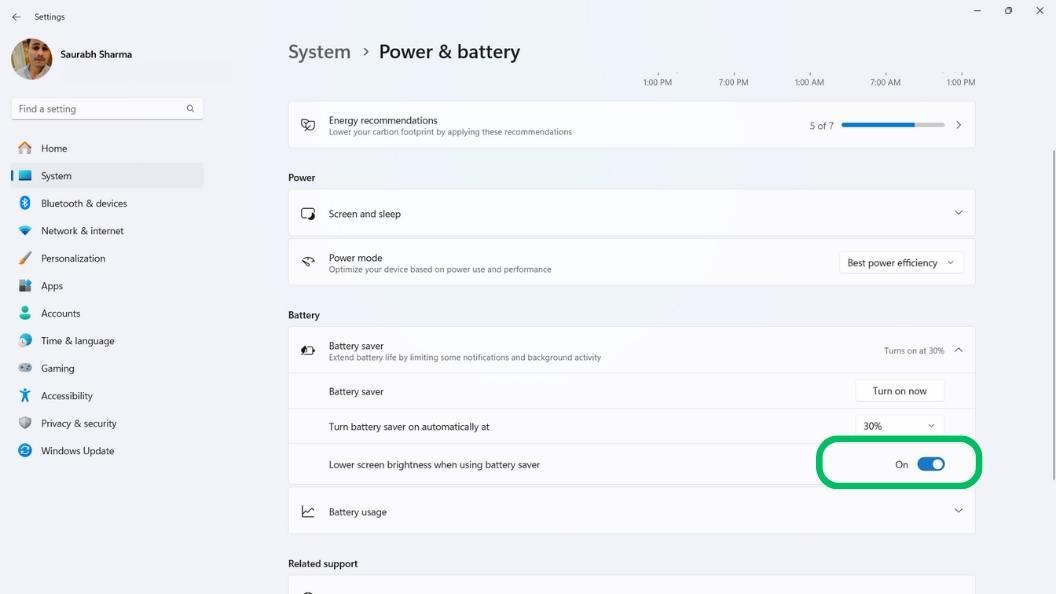
Task: Click the Network & internet wifi icon
Action: click(25, 231)
